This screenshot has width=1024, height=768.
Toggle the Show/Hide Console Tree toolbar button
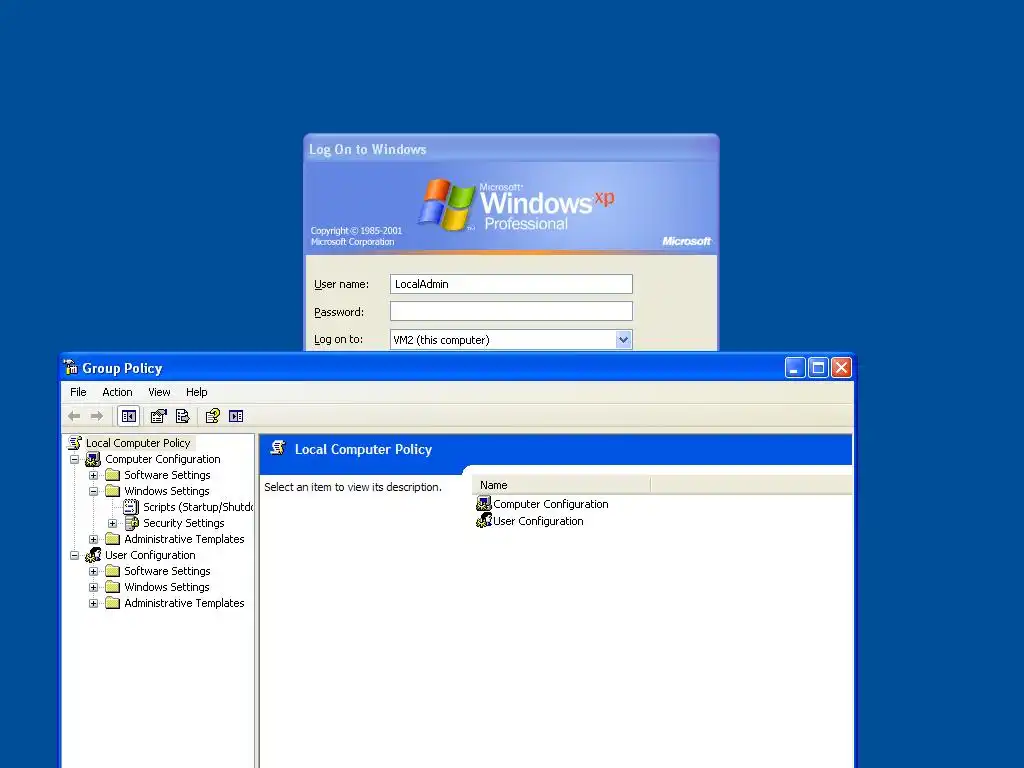(129, 416)
